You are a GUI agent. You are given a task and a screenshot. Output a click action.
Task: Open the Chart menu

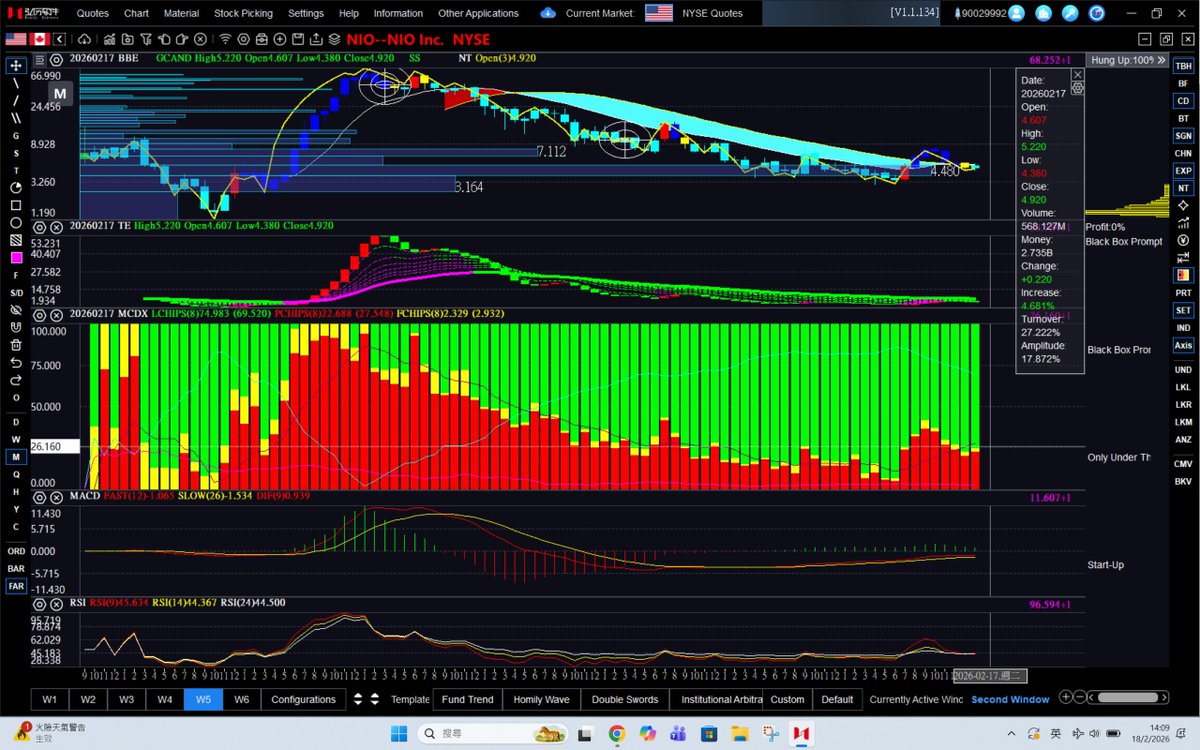(136, 13)
